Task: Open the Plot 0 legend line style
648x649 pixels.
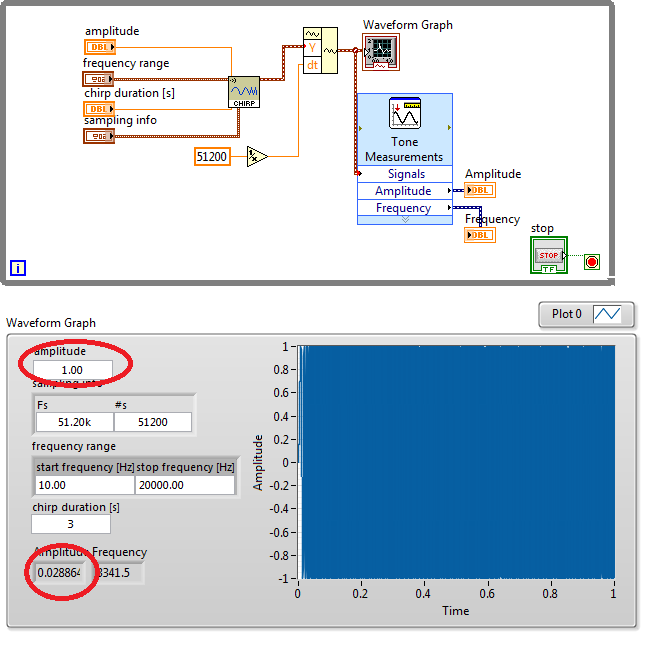Action: click(x=607, y=314)
